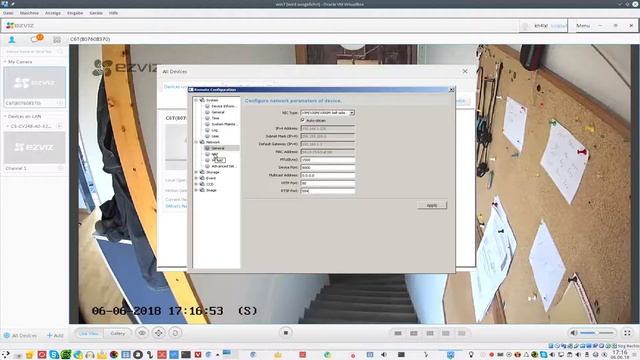640x360 pixels.
Task: Expand the CCD tree node
Action: point(196,184)
